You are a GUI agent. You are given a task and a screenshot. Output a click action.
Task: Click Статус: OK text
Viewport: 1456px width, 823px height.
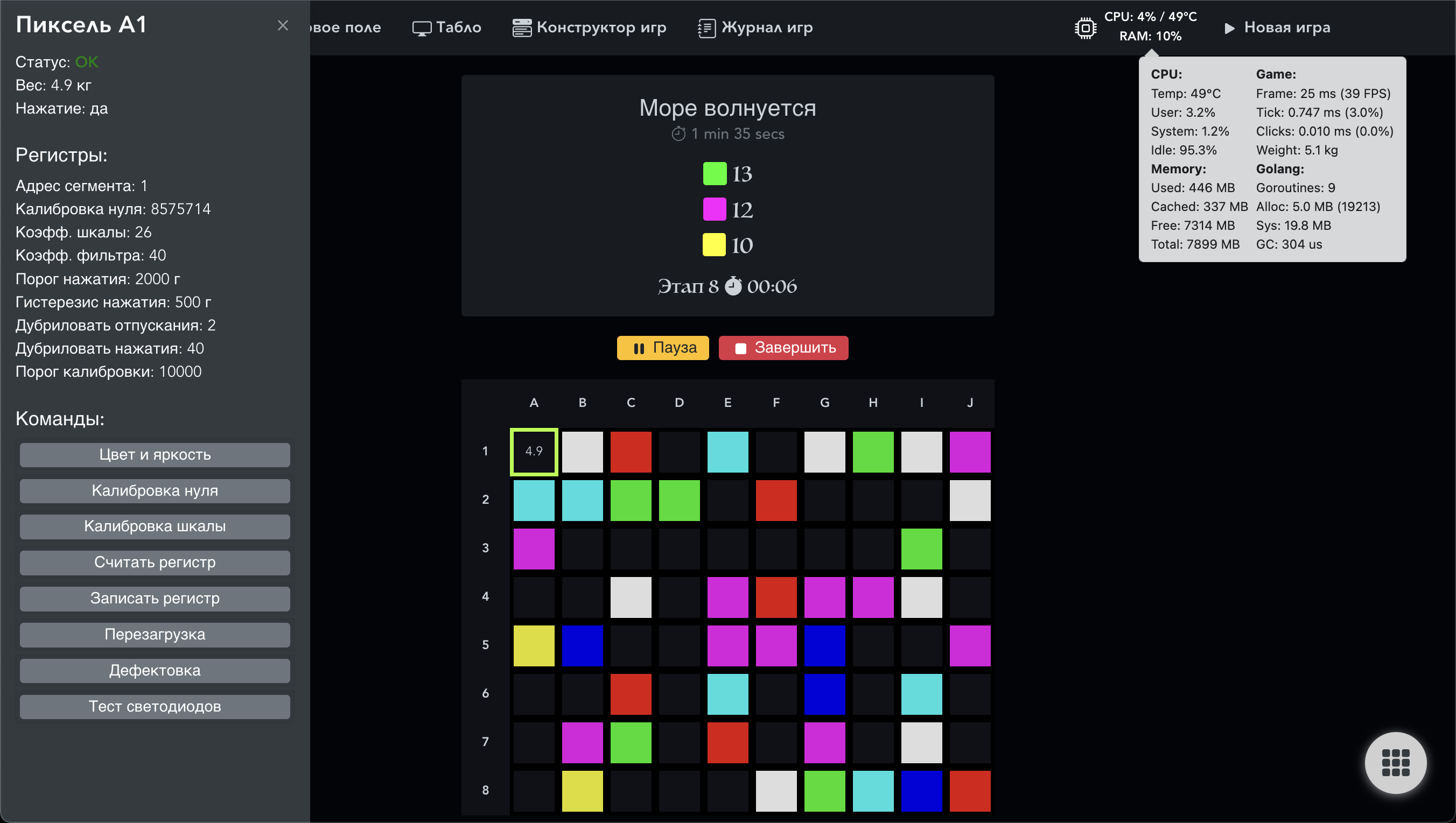pyautogui.click(x=57, y=62)
